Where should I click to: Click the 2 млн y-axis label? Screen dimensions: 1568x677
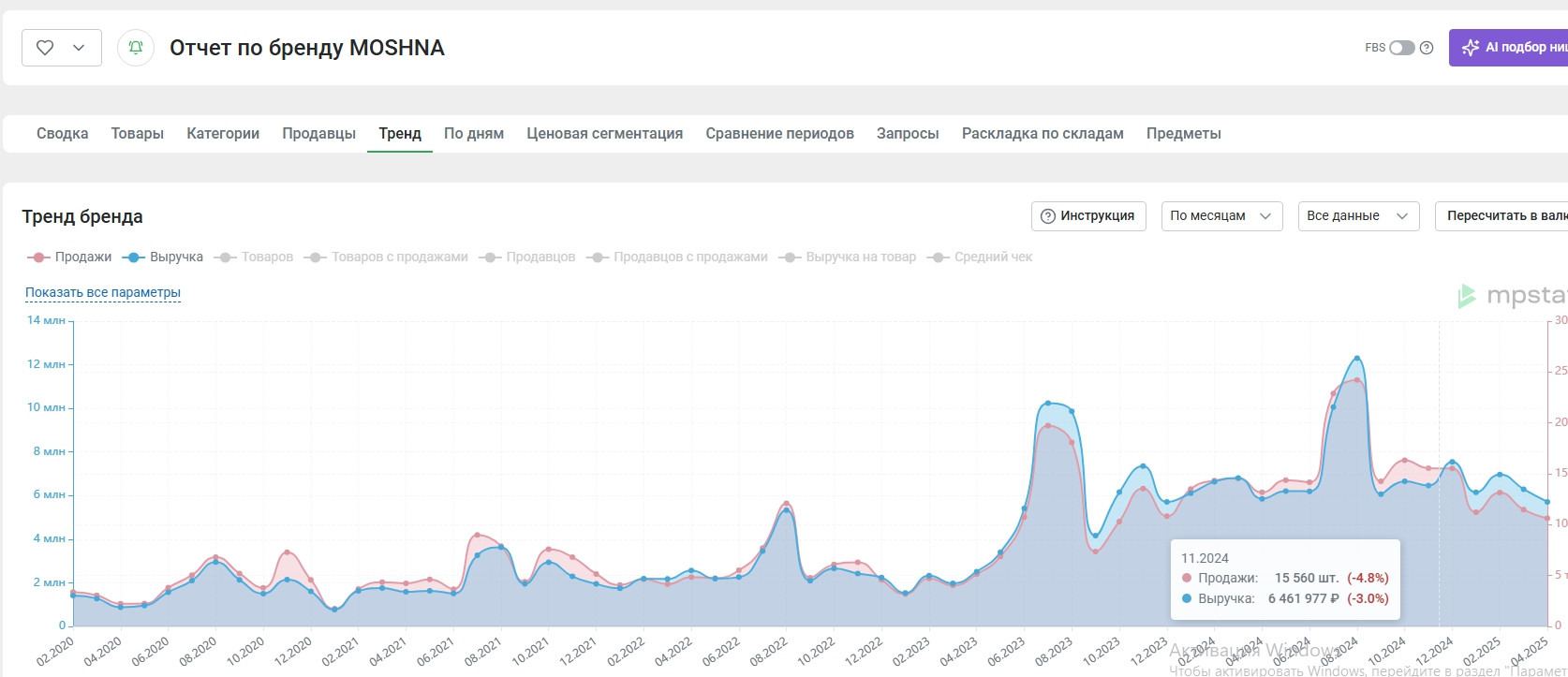(x=50, y=582)
